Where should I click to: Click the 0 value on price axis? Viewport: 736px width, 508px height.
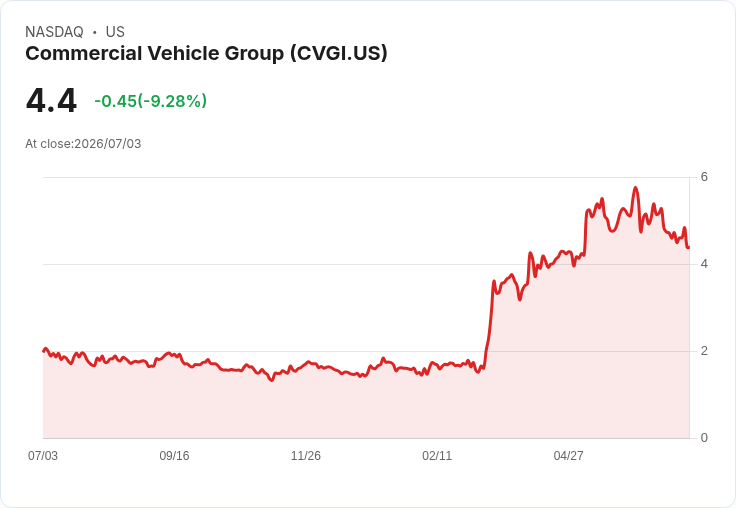(704, 438)
